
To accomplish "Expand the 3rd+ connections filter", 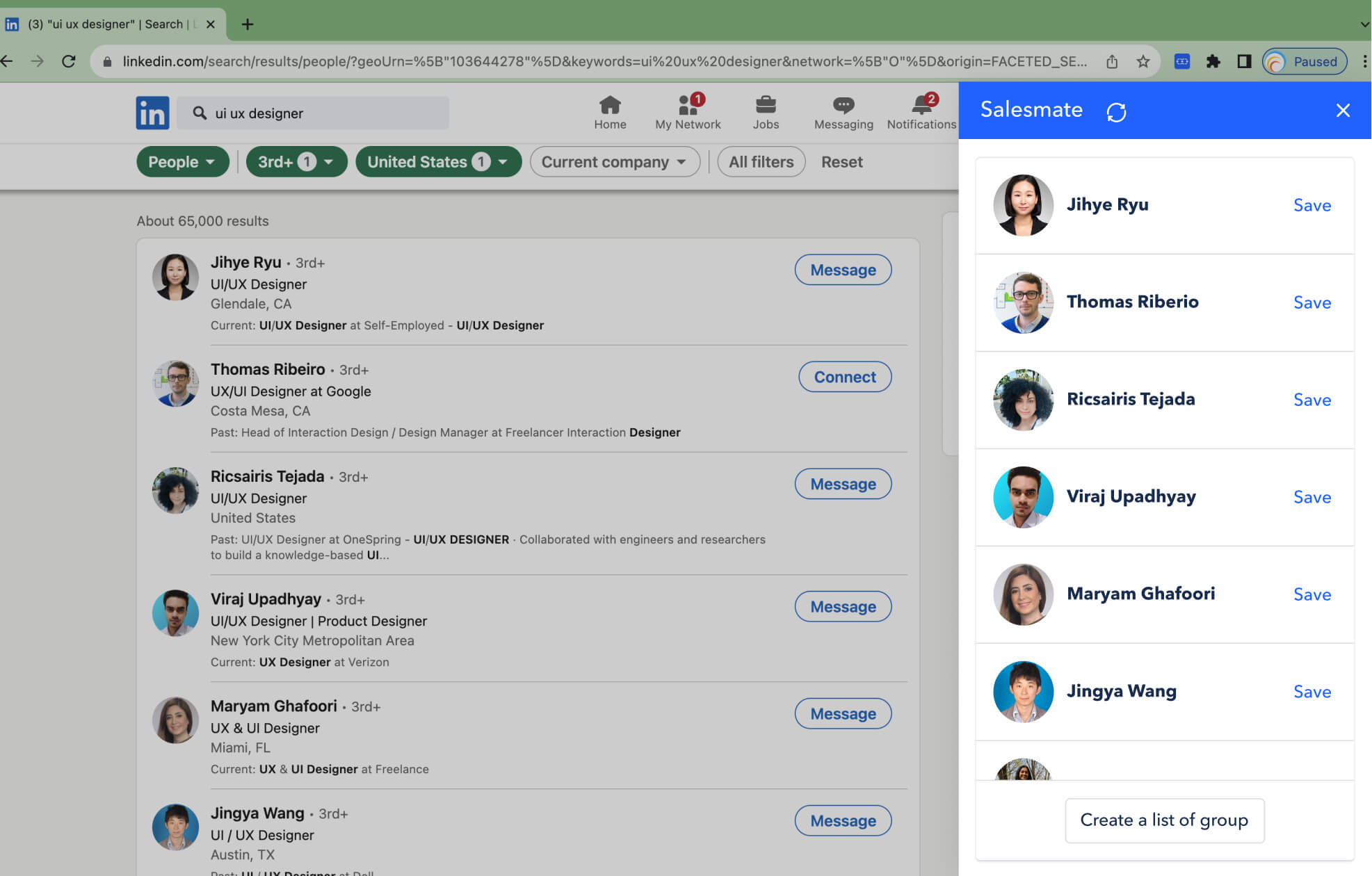I will click(296, 162).
